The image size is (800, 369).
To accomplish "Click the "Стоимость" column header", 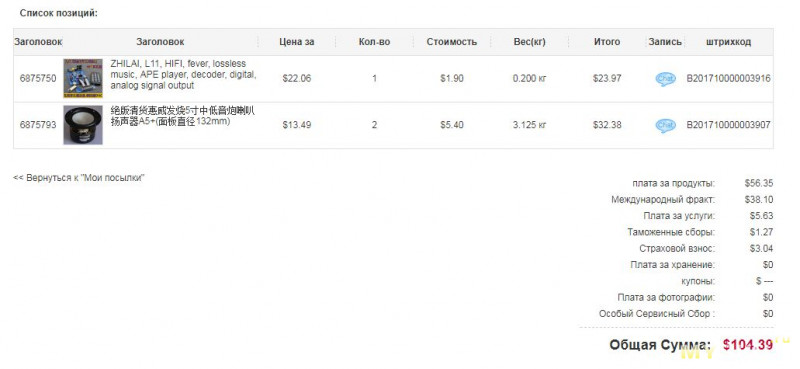I will pyautogui.click(x=452, y=42).
